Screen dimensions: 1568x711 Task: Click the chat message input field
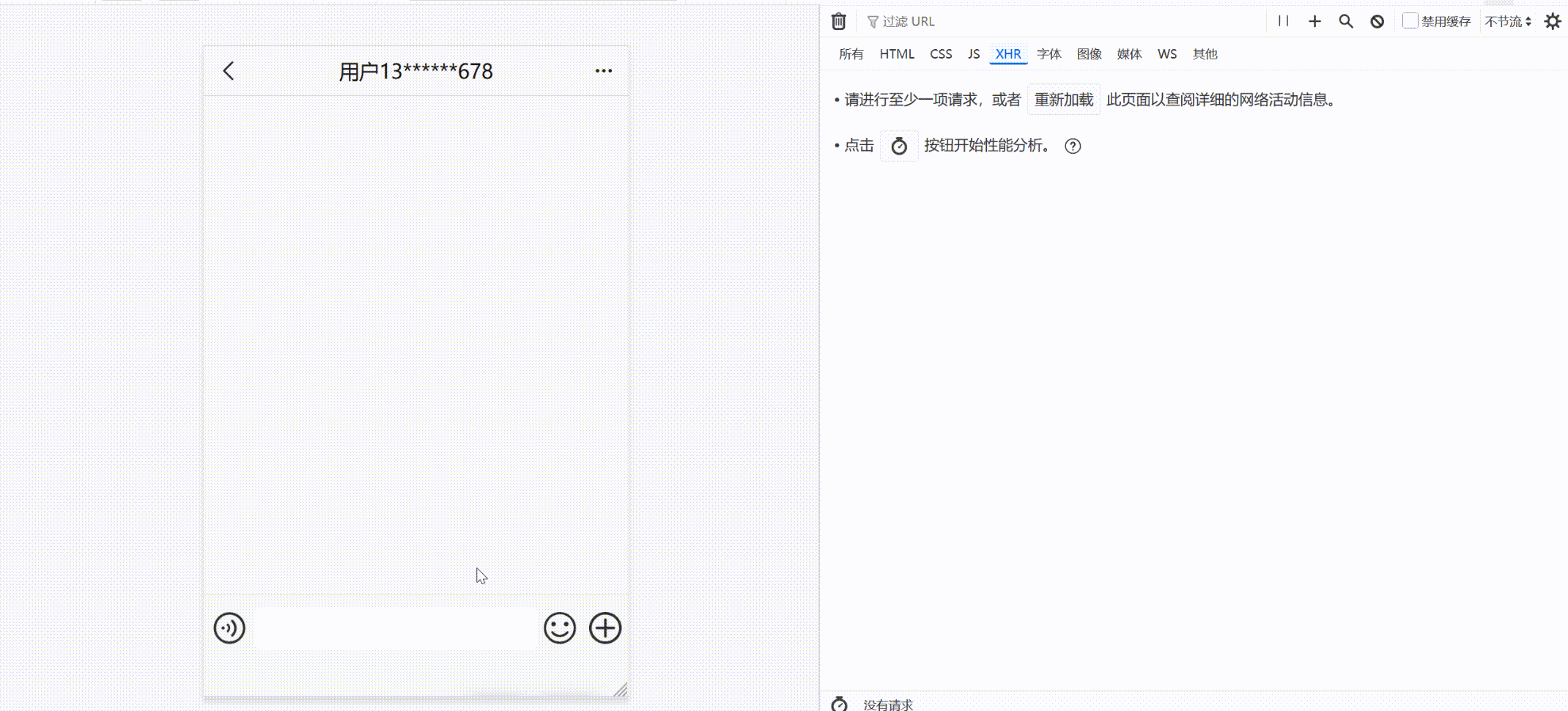[396, 628]
